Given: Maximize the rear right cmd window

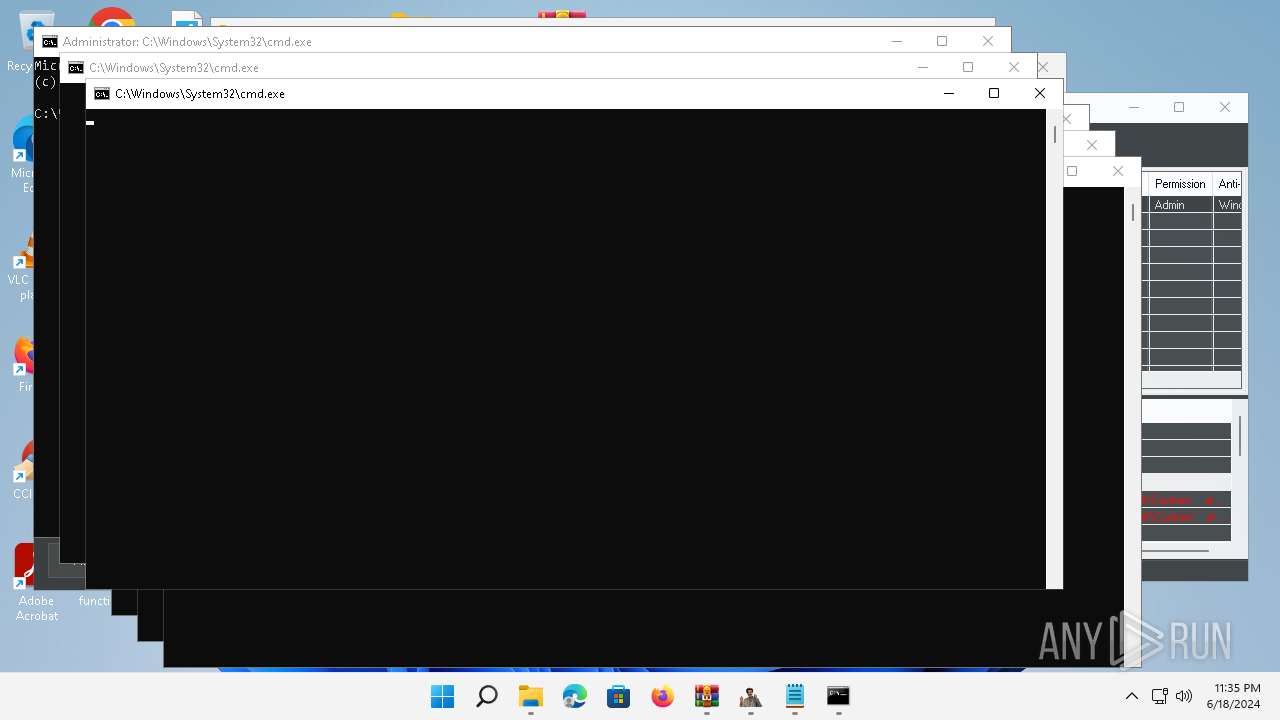Looking at the screenshot, I should point(1072,171).
